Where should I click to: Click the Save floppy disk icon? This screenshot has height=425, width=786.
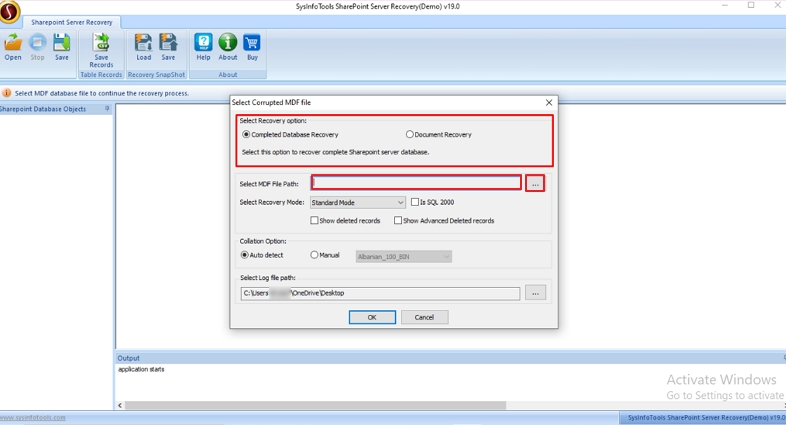(62, 44)
